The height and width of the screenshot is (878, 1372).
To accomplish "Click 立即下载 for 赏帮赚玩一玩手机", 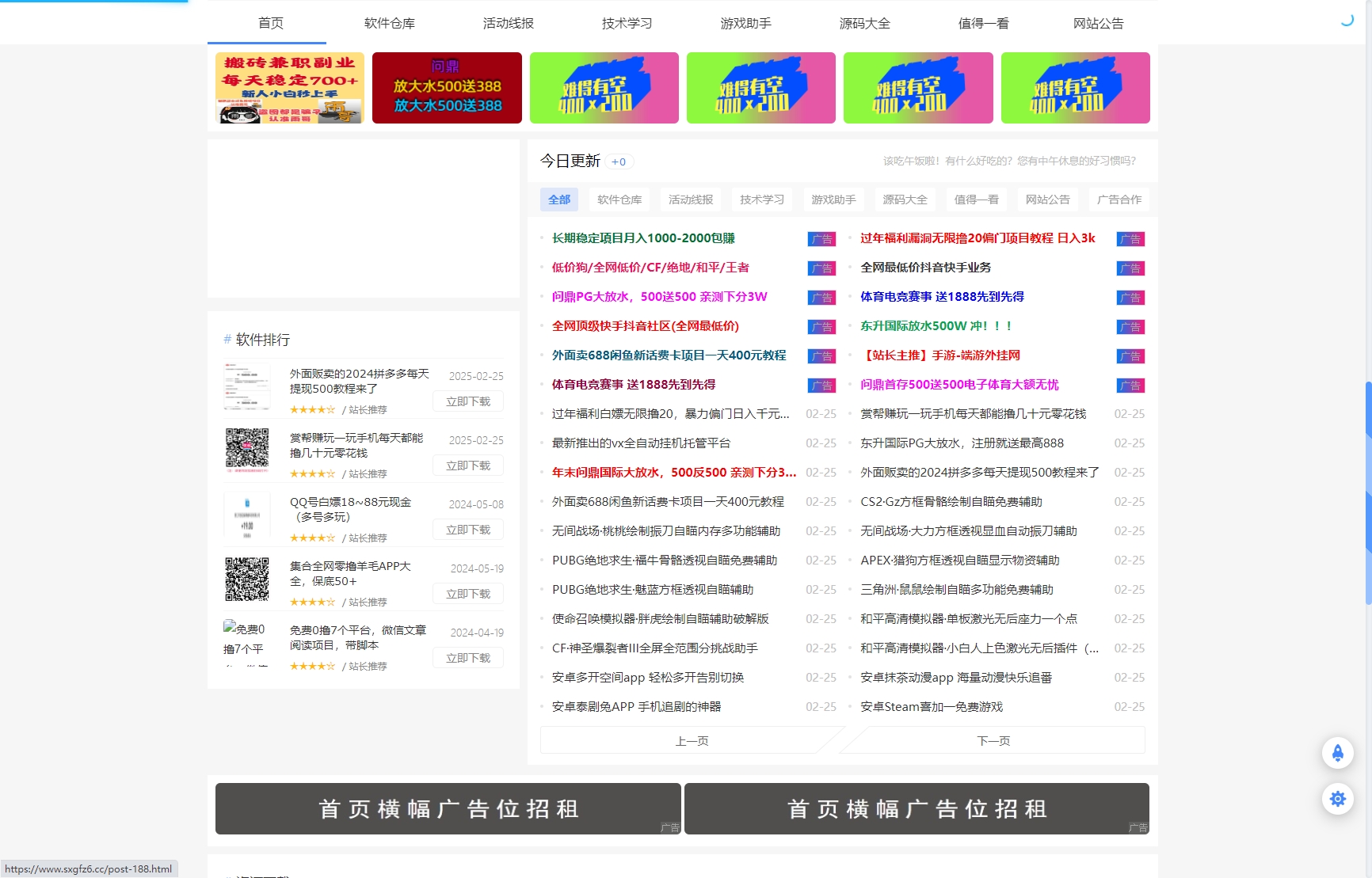I will point(468,466).
